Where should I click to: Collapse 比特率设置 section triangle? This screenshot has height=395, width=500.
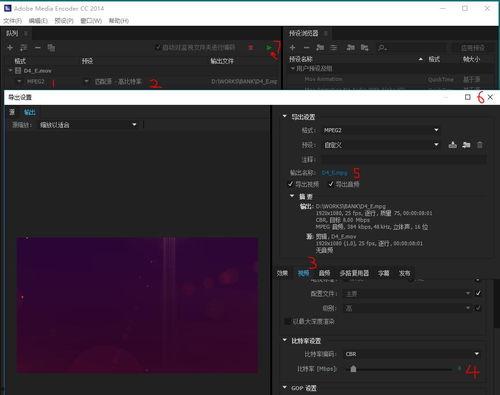click(x=285, y=340)
